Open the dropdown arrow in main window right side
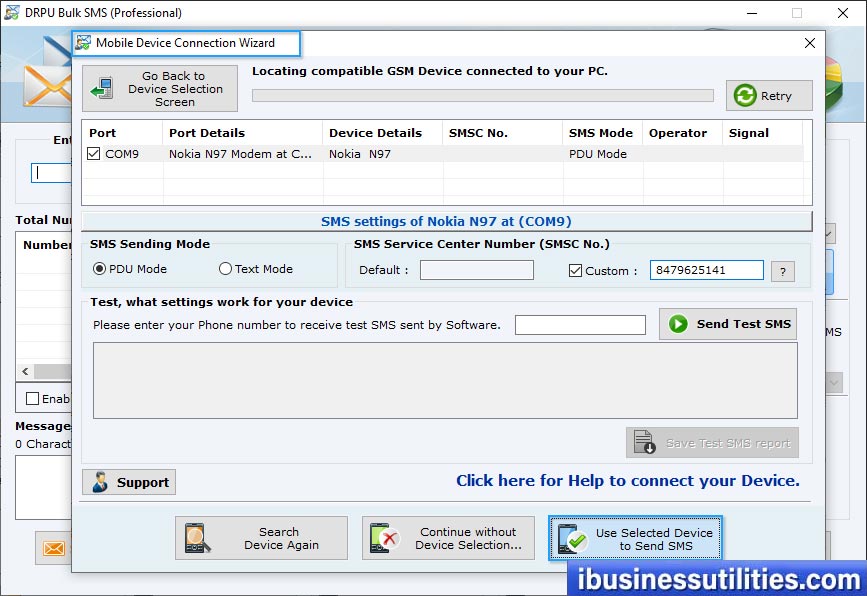 (x=834, y=383)
